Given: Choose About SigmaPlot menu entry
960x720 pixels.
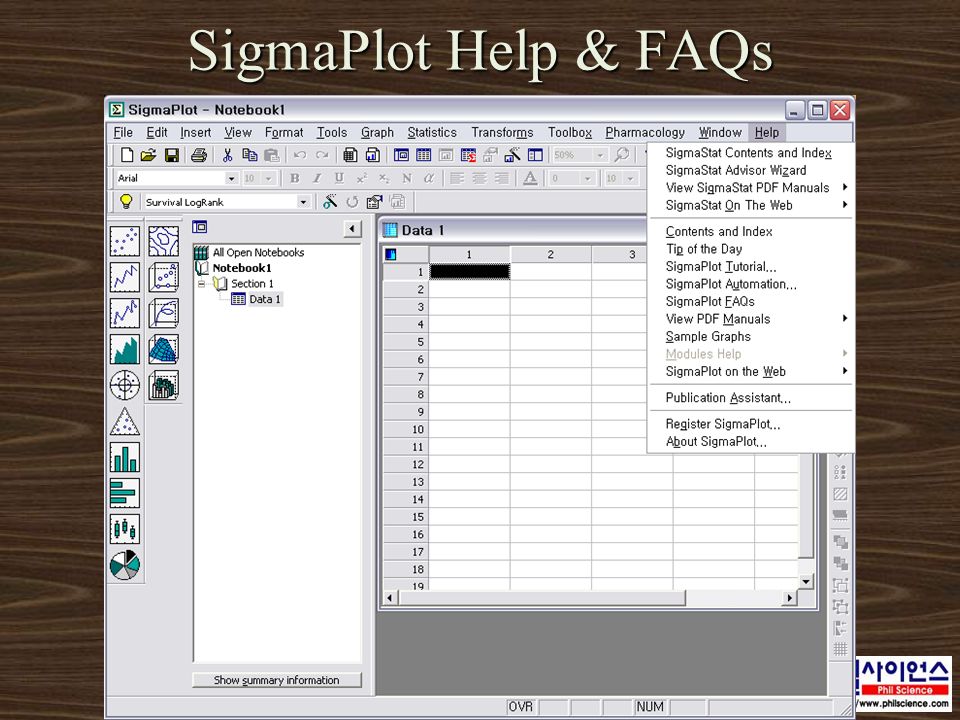Looking at the screenshot, I should tap(716, 441).
